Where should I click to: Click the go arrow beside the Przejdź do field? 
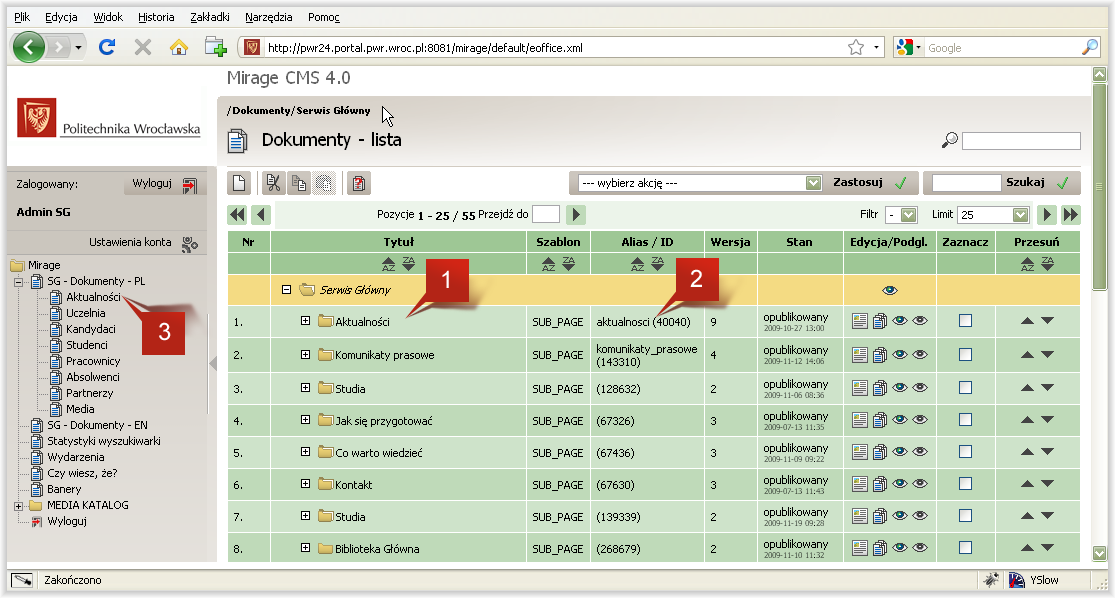tap(576, 214)
